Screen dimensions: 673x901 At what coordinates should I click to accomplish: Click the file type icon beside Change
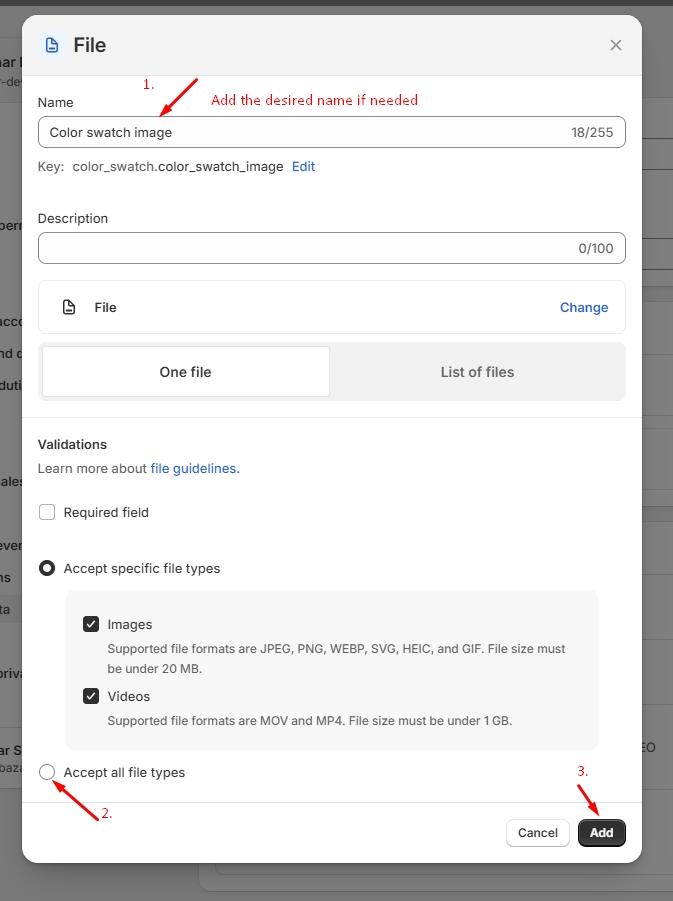69,307
